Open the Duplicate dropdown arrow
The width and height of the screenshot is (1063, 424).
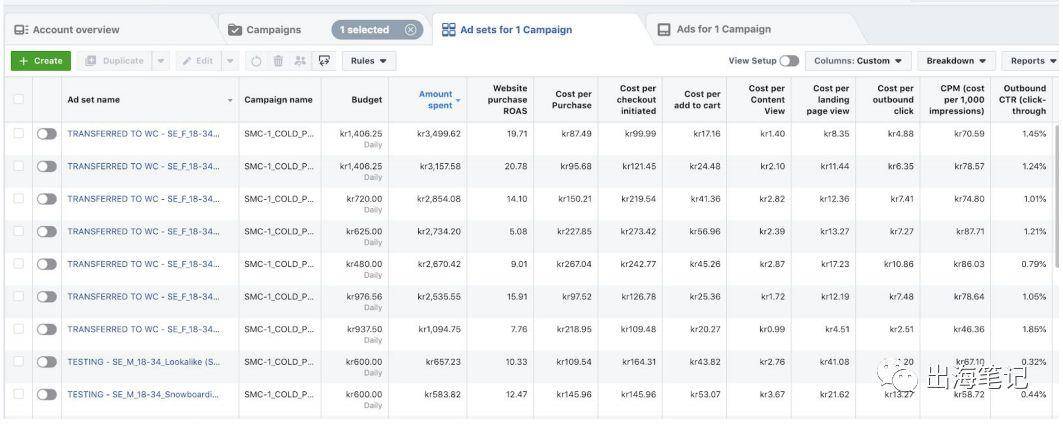pos(161,60)
